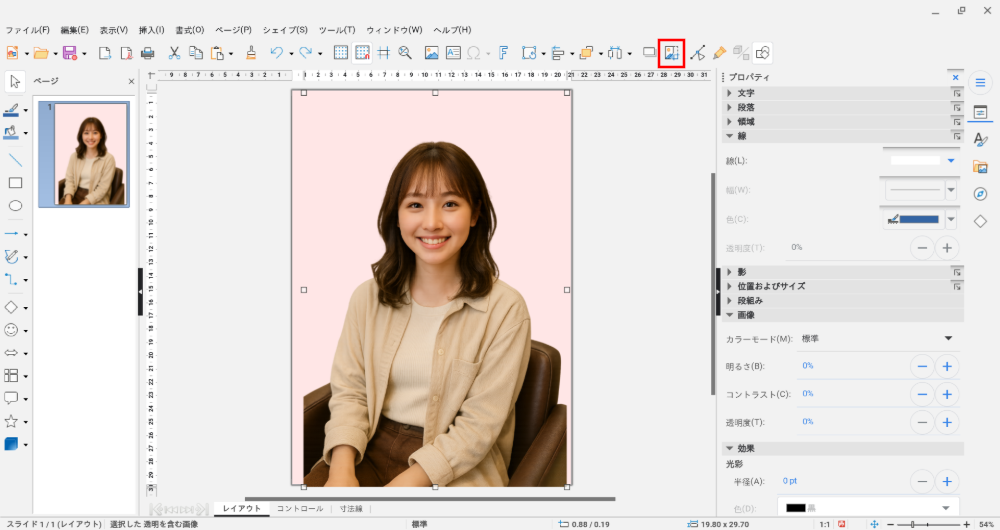Pick the Select arrow tool
This screenshot has width=1000, height=530.
click(15, 82)
